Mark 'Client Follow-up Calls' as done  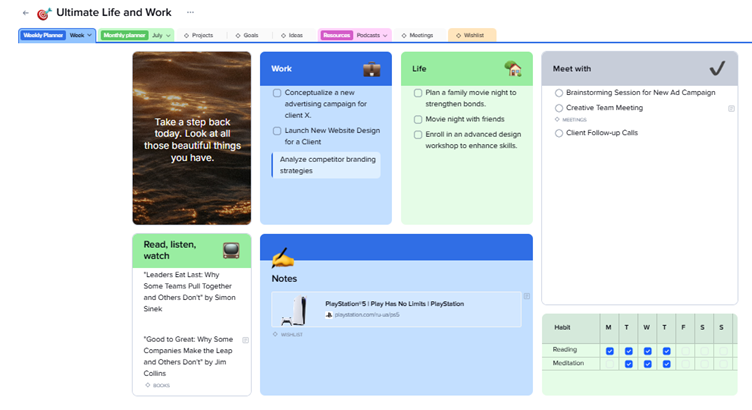click(x=558, y=132)
